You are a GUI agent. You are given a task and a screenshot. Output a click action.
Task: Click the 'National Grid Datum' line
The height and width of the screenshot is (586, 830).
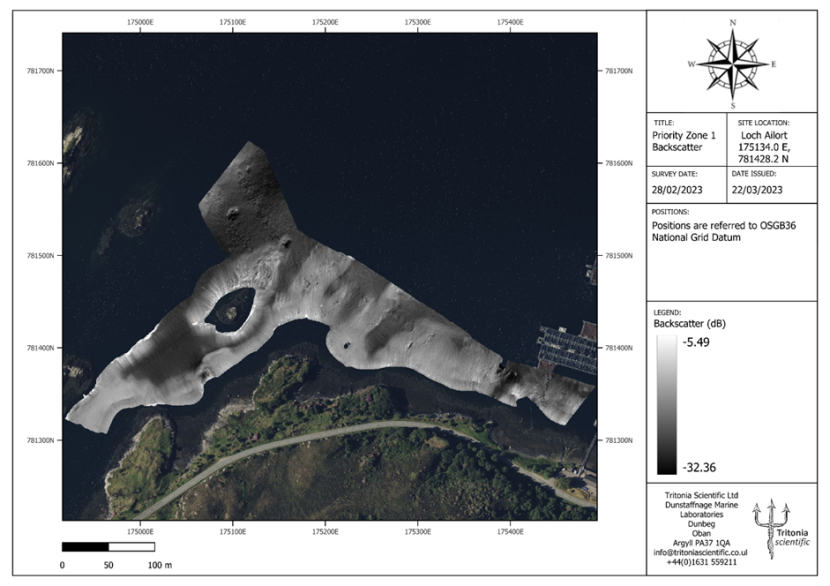click(696, 238)
